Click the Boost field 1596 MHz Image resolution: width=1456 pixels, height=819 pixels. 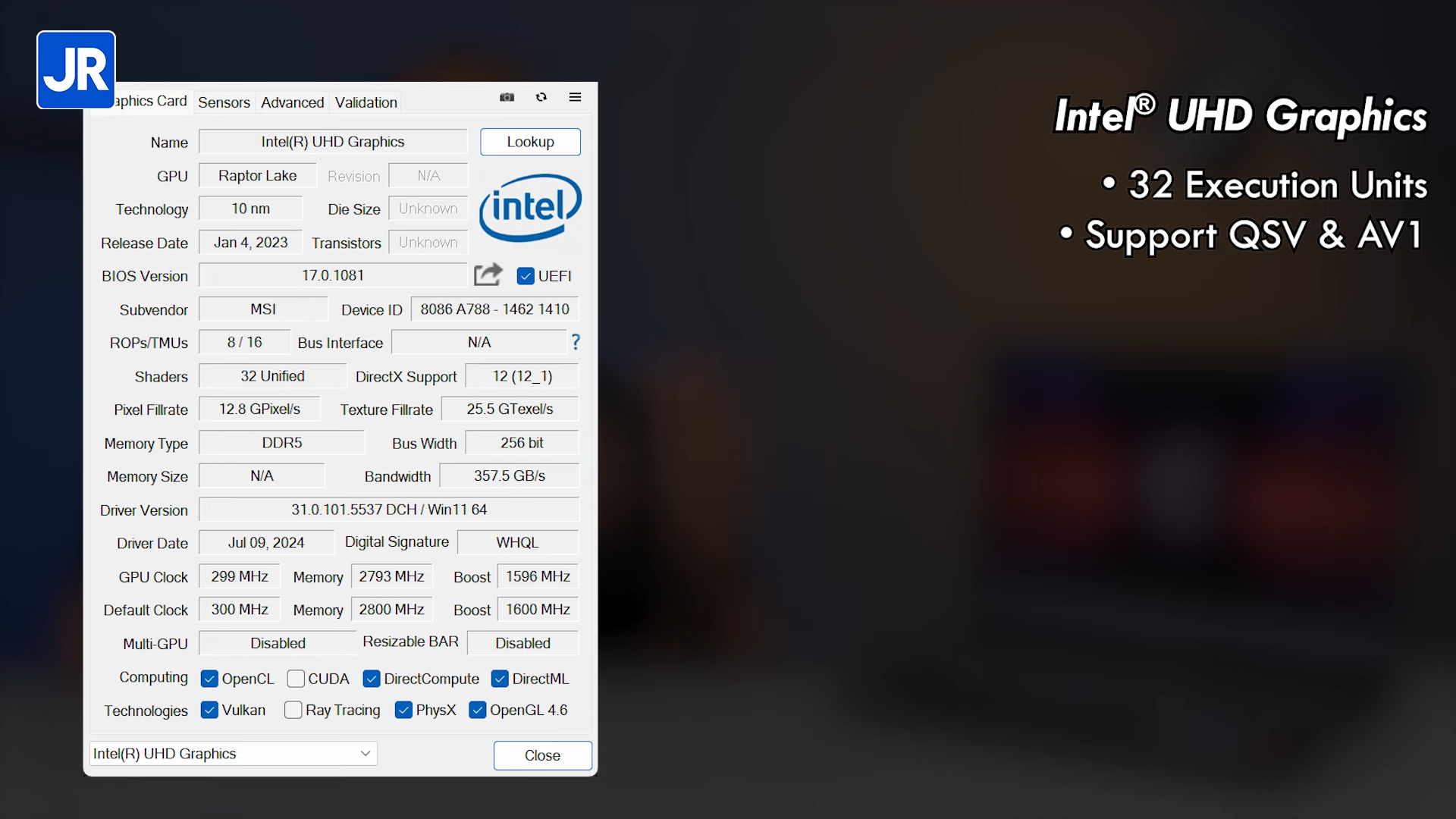pos(538,576)
